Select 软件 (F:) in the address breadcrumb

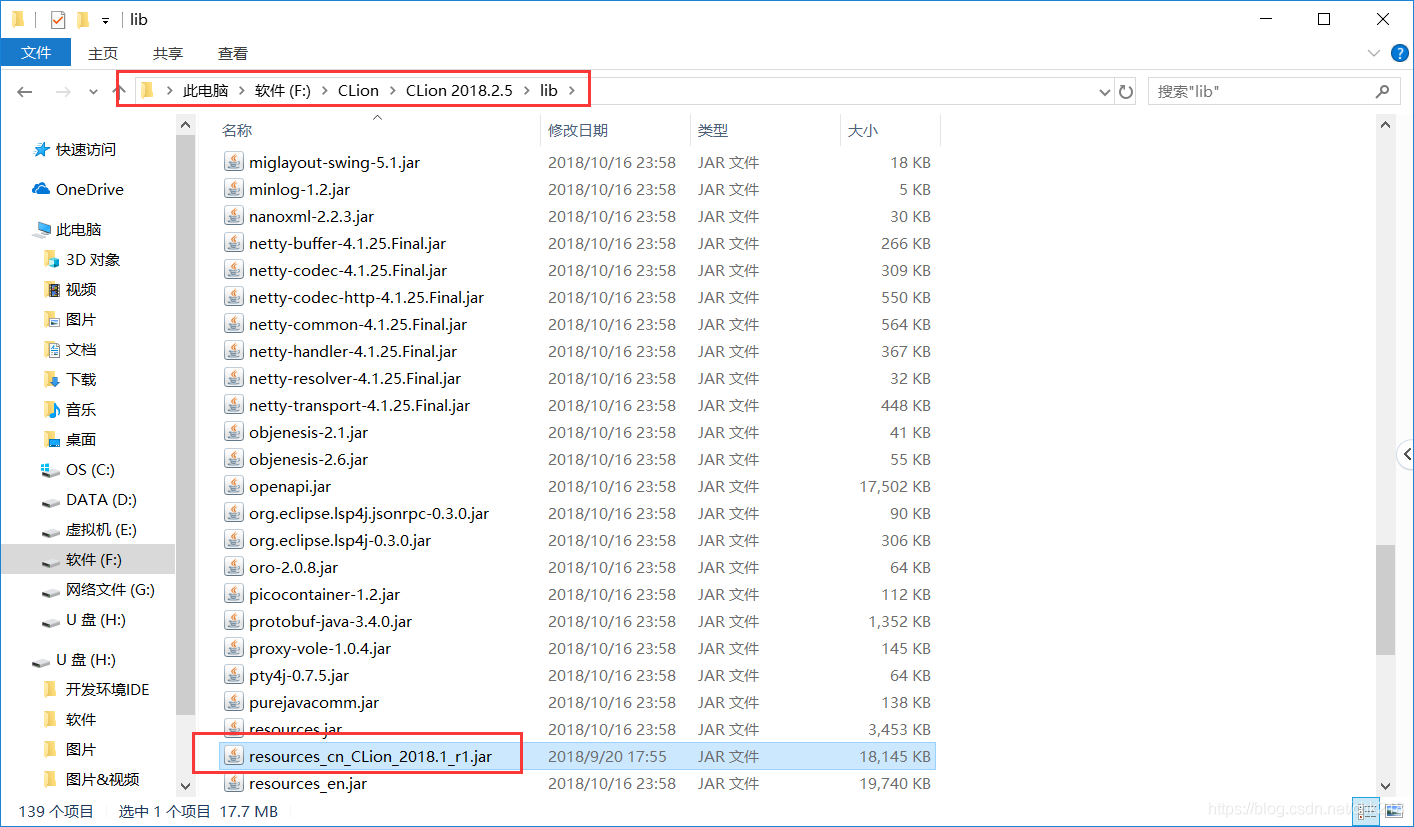point(283,91)
